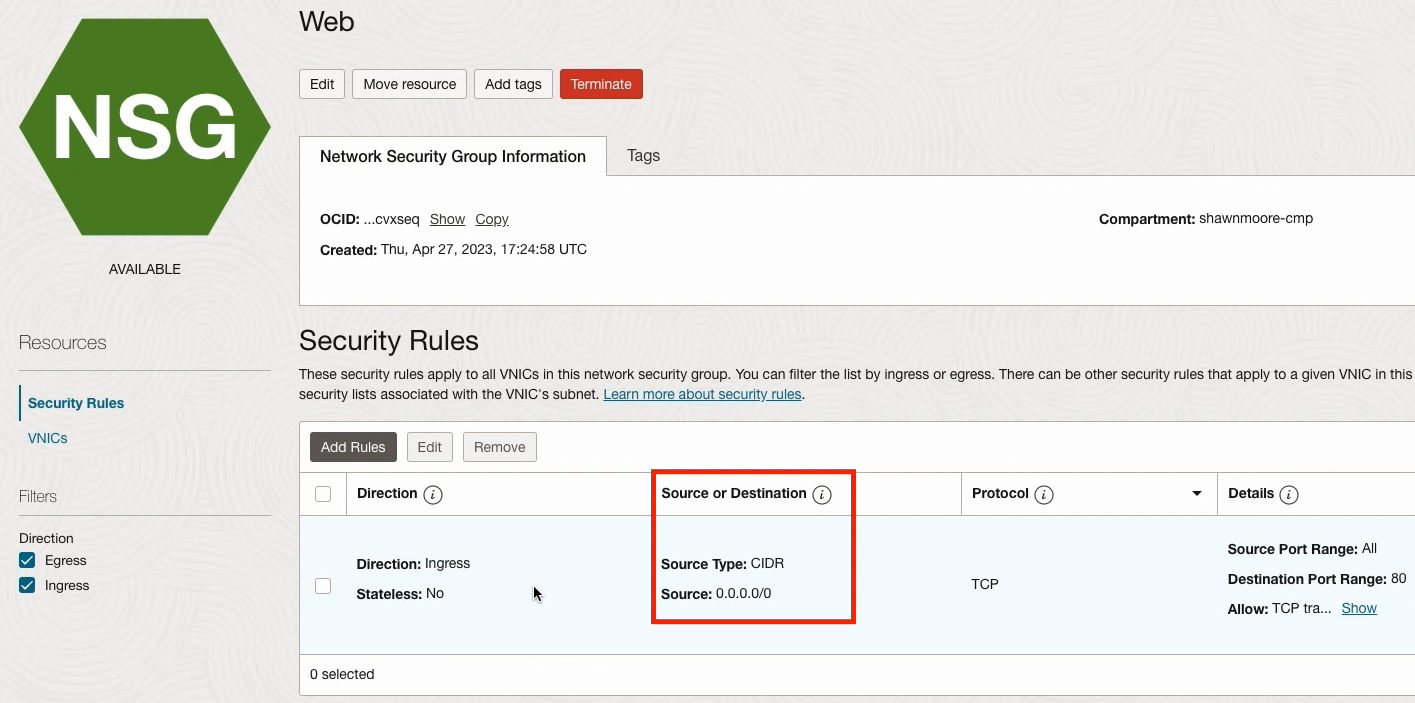Open VNICs in the Resources list
The width and height of the screenshot is (1415, 703).
tap(48, 438)
